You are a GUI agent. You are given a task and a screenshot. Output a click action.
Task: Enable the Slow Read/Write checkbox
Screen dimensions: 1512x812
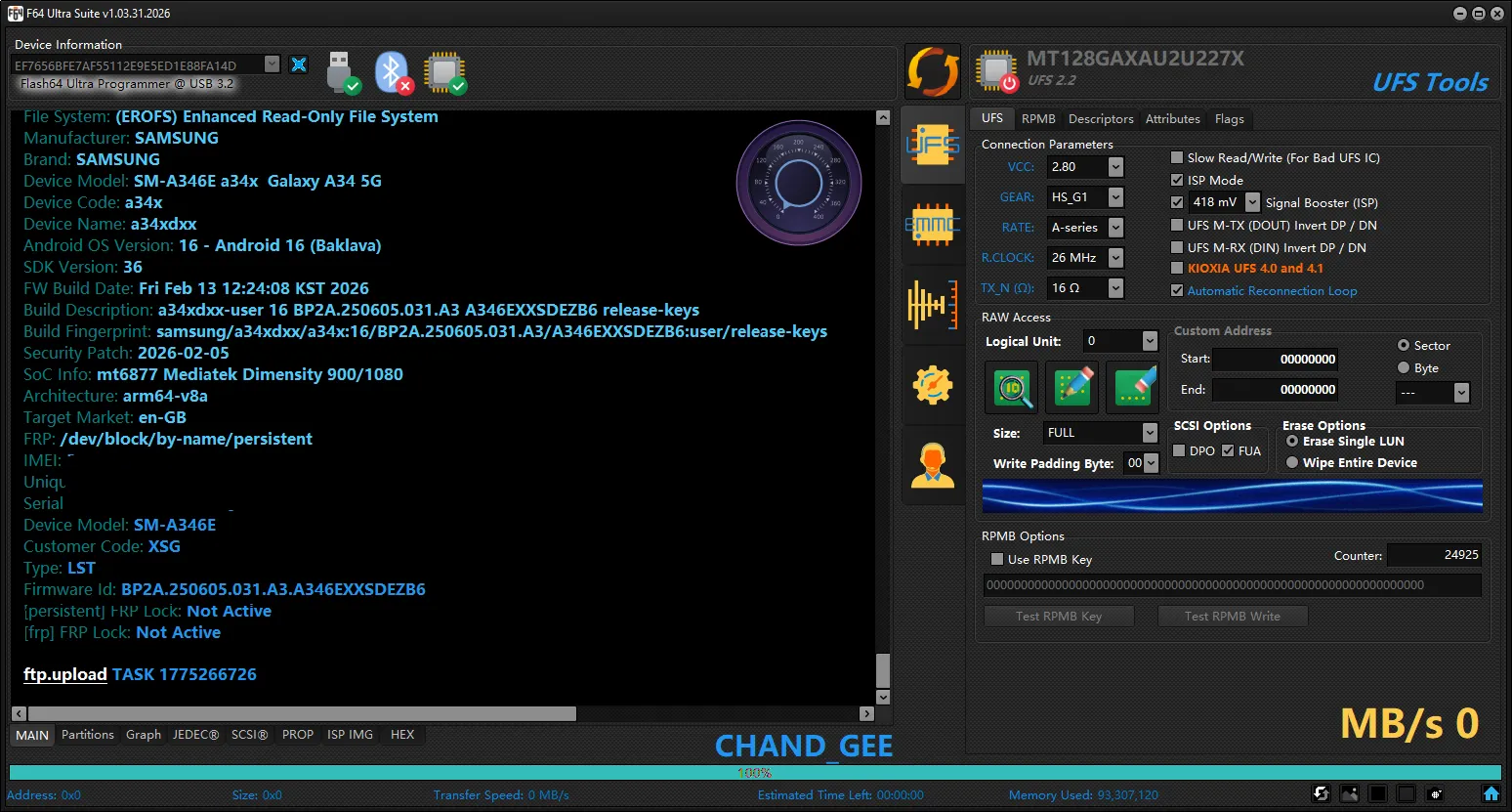tap(1177, 157)
